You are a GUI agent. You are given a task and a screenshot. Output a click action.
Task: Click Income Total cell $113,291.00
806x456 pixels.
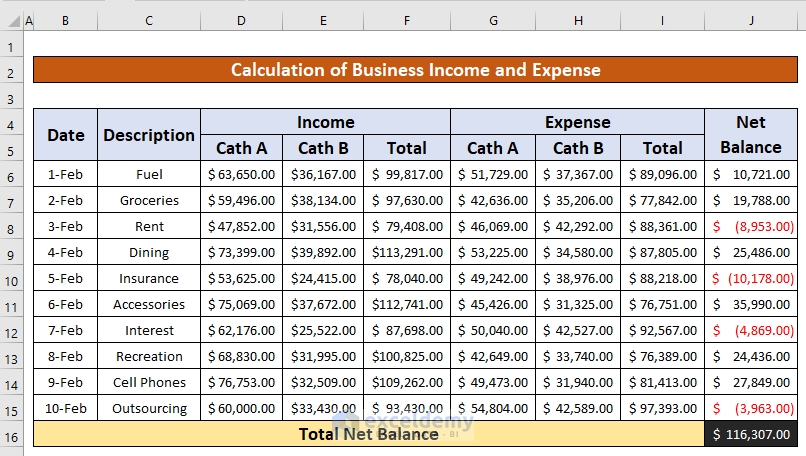pyautogui.click(x=406, y=253)
